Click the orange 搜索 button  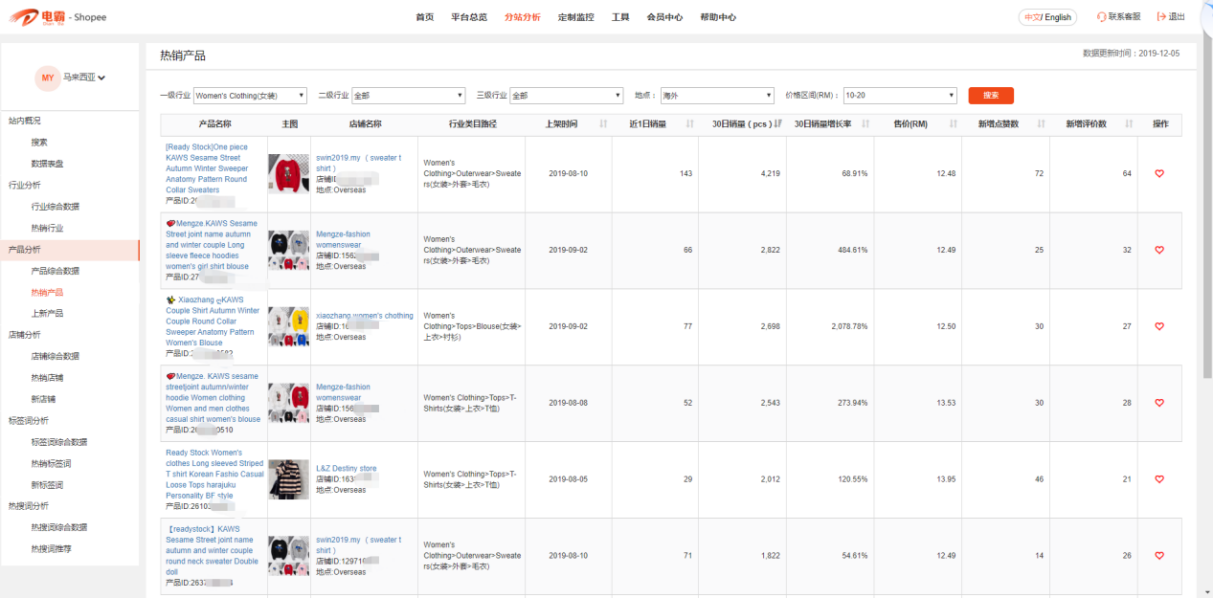click(x=990, y=96)
